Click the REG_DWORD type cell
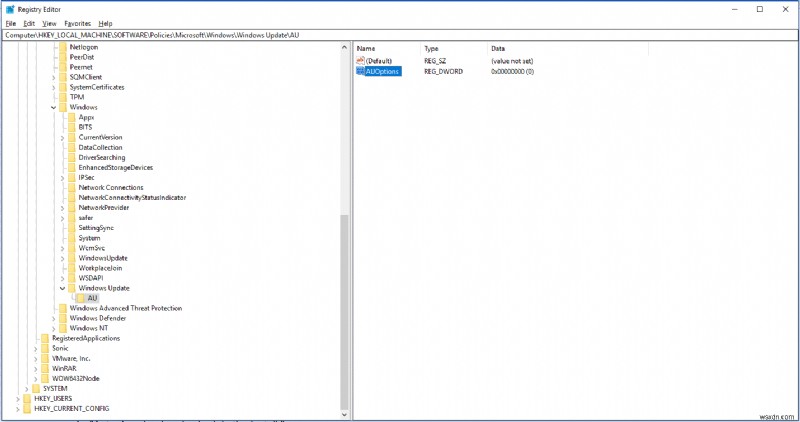800x422 pixels. click(443, 71)
